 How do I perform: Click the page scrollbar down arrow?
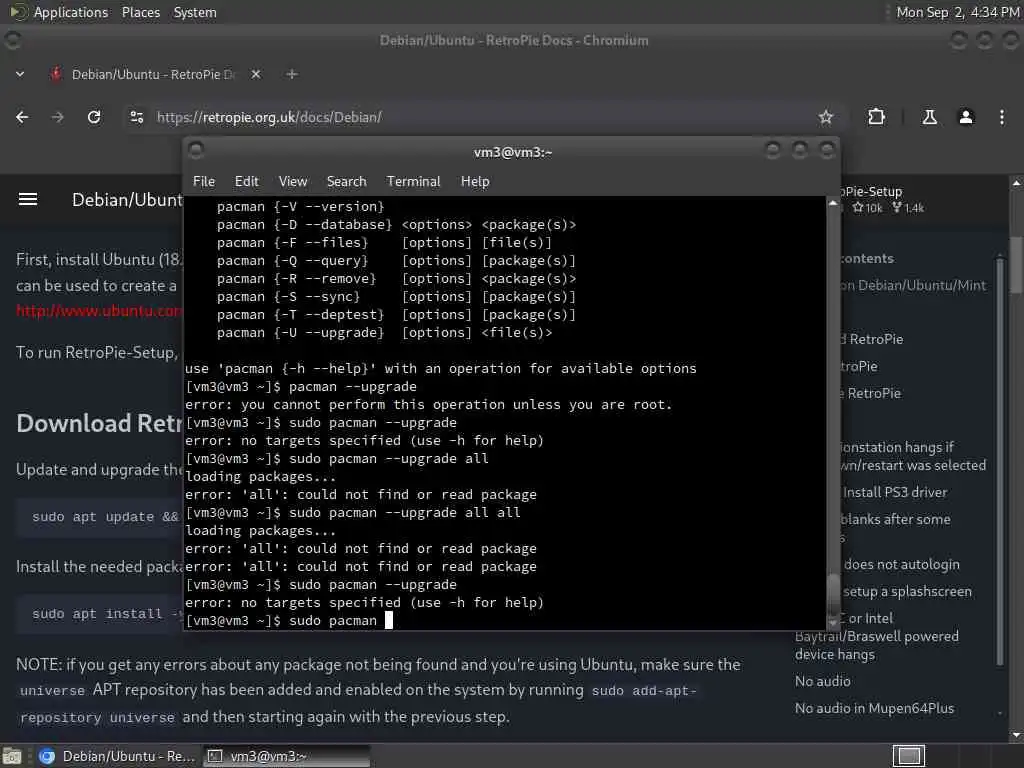pyautogui.click(x=1016, y=735)
